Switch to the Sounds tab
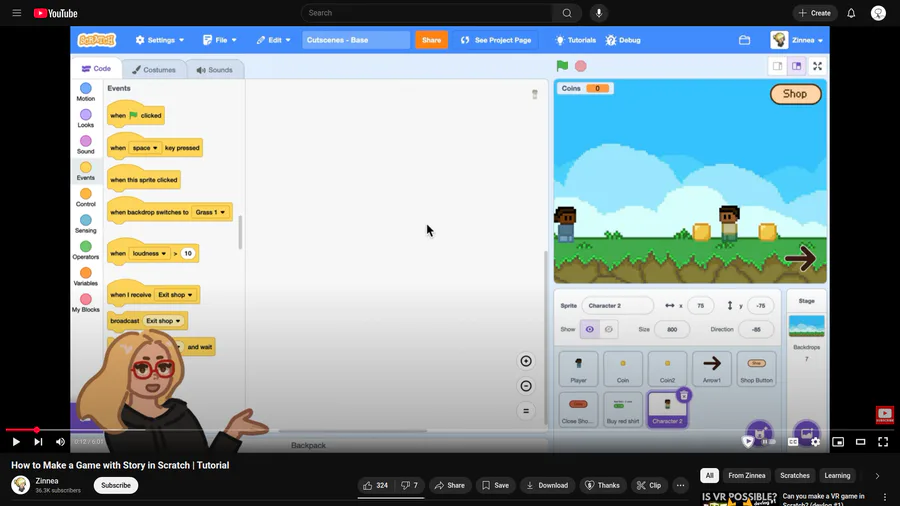Screen dimensions: 900x506 point(215,70)
